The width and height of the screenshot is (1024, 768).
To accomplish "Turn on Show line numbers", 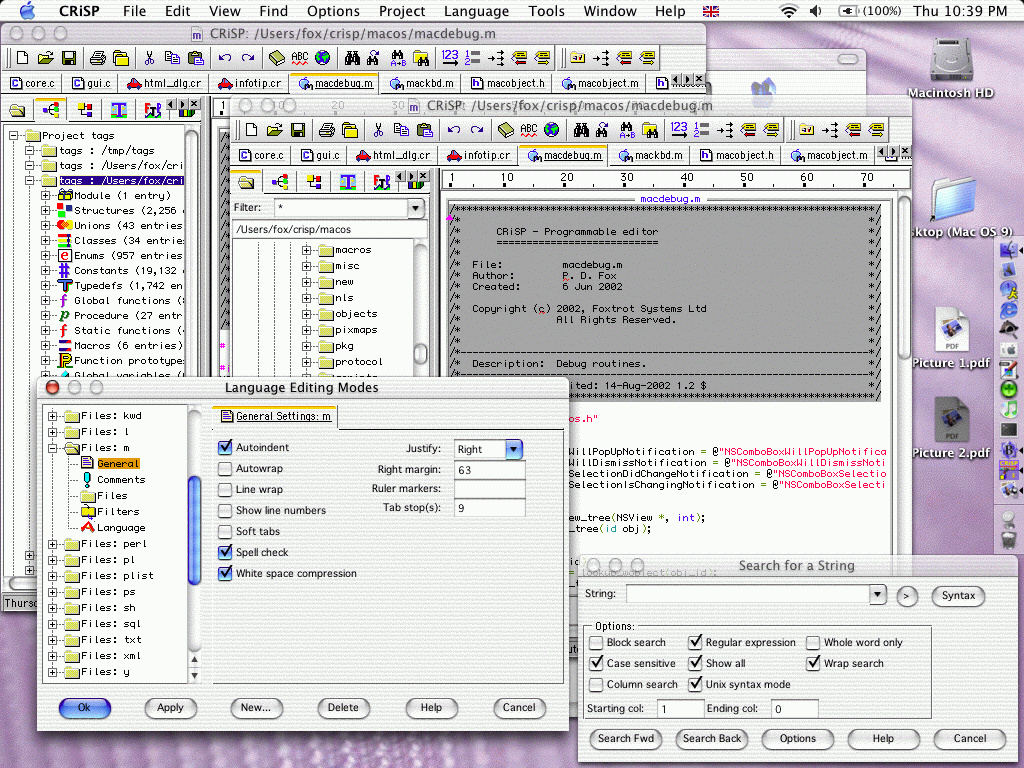I will [x=225, y=510].
